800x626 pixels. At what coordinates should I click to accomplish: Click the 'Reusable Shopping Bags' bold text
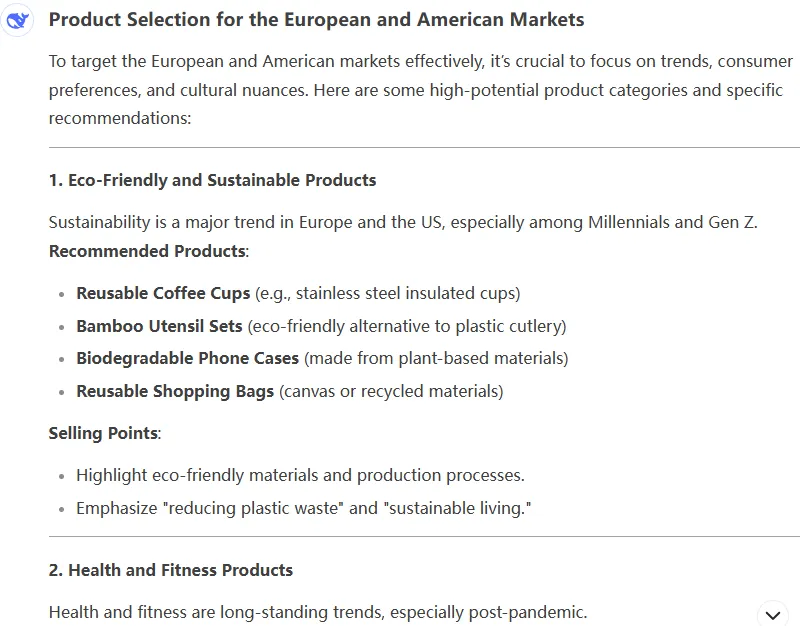coord(175,391)
